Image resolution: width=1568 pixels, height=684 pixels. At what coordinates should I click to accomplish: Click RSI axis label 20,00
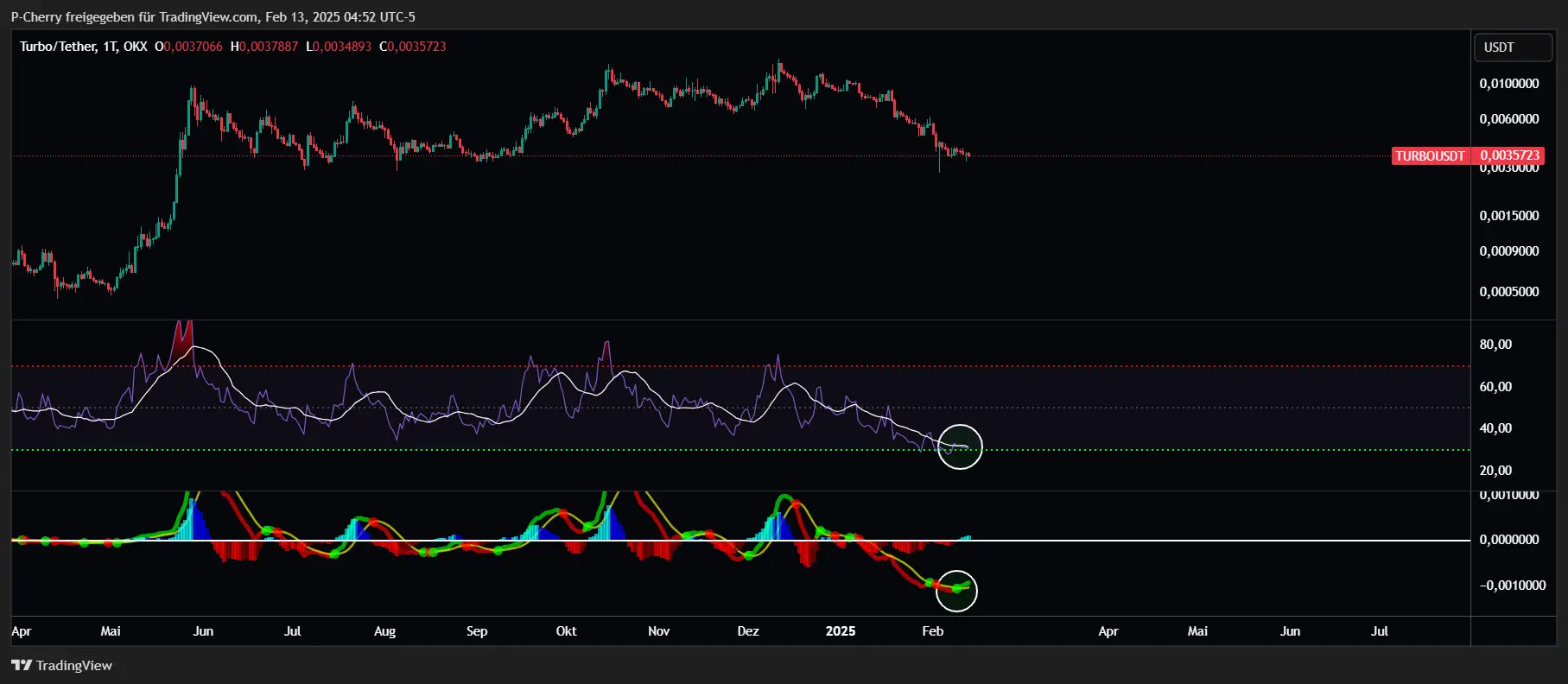pos(1495,471)
